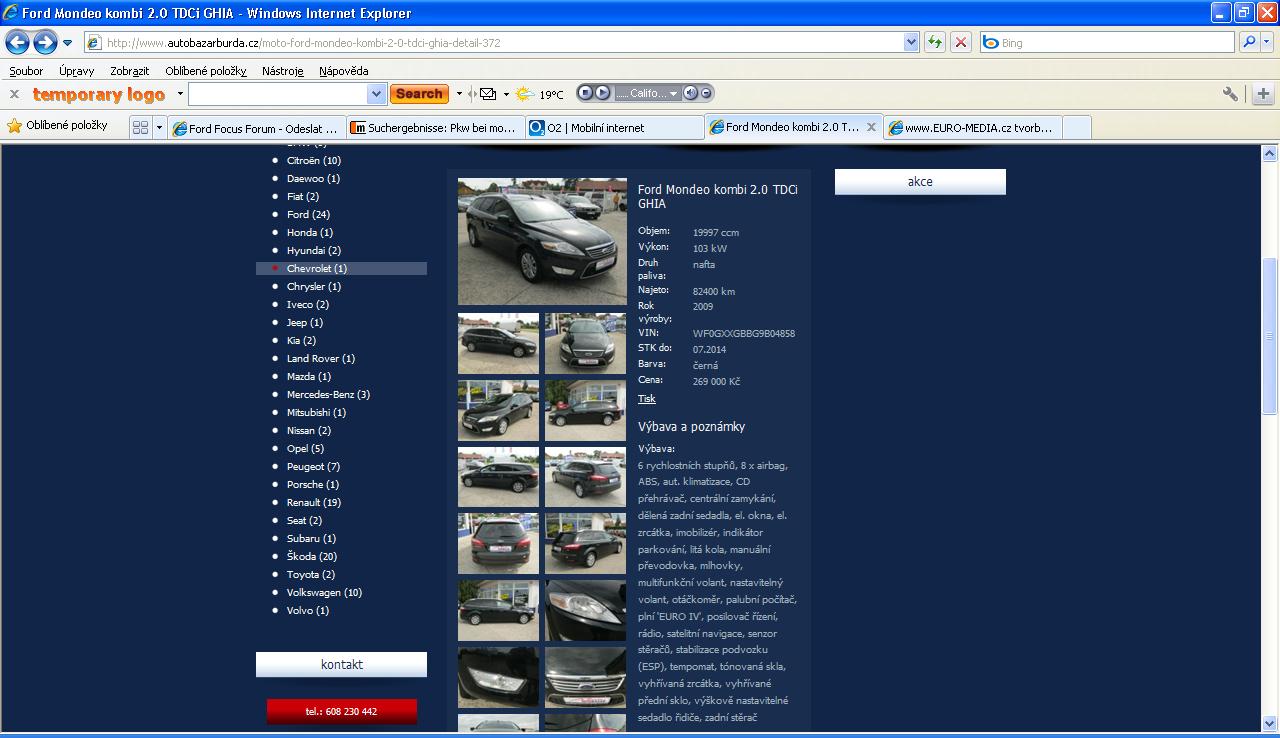The height and width of the screenshot is (738, 1280).
Task: Open the main Ford Mondeo photo
Action: pos(542,241)
